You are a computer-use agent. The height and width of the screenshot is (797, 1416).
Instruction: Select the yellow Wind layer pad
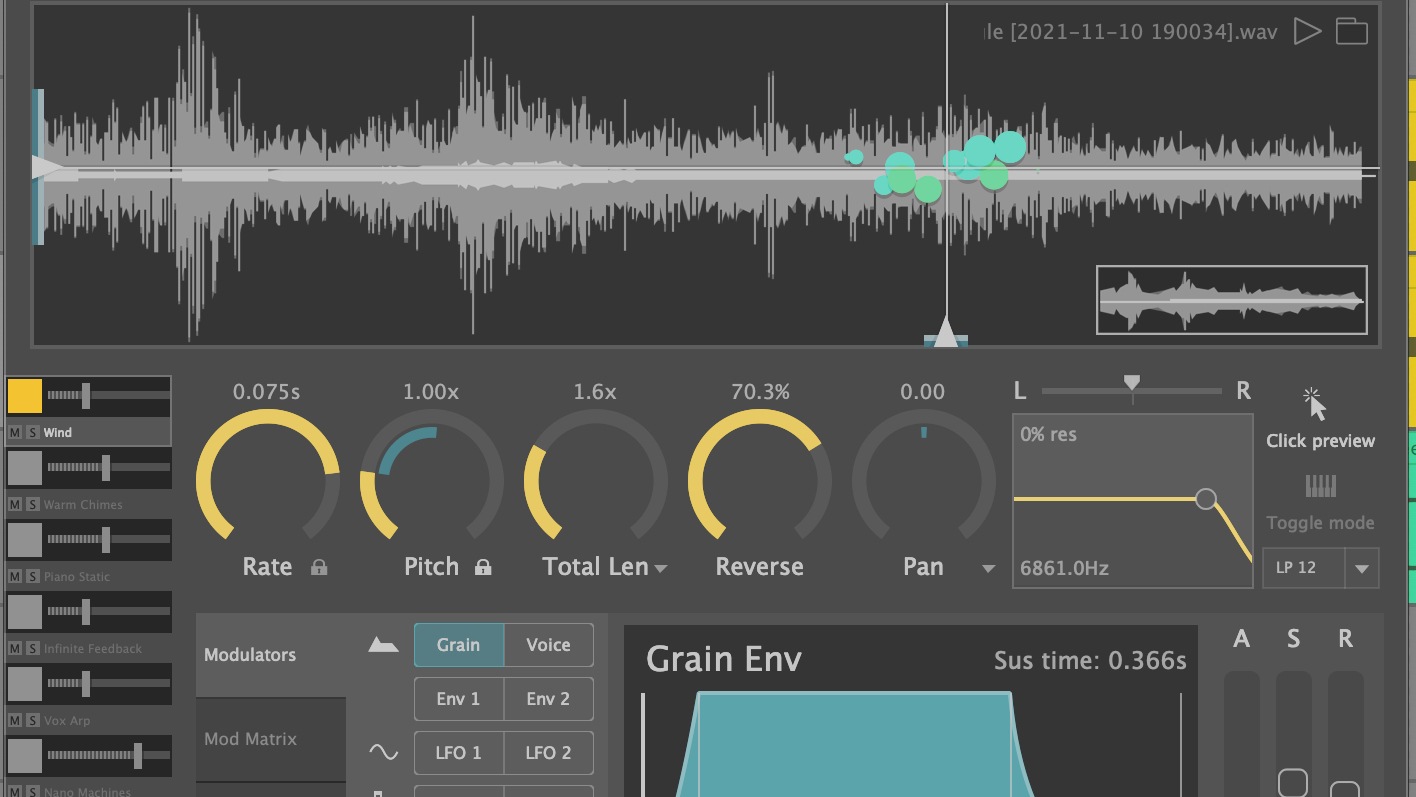25,396
